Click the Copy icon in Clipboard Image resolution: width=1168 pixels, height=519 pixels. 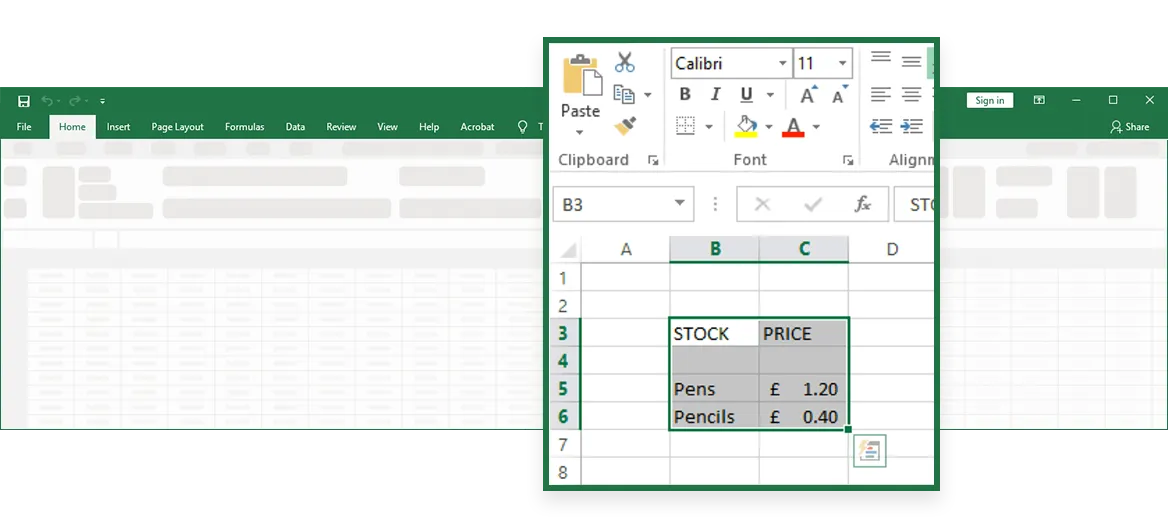(625, 94)
